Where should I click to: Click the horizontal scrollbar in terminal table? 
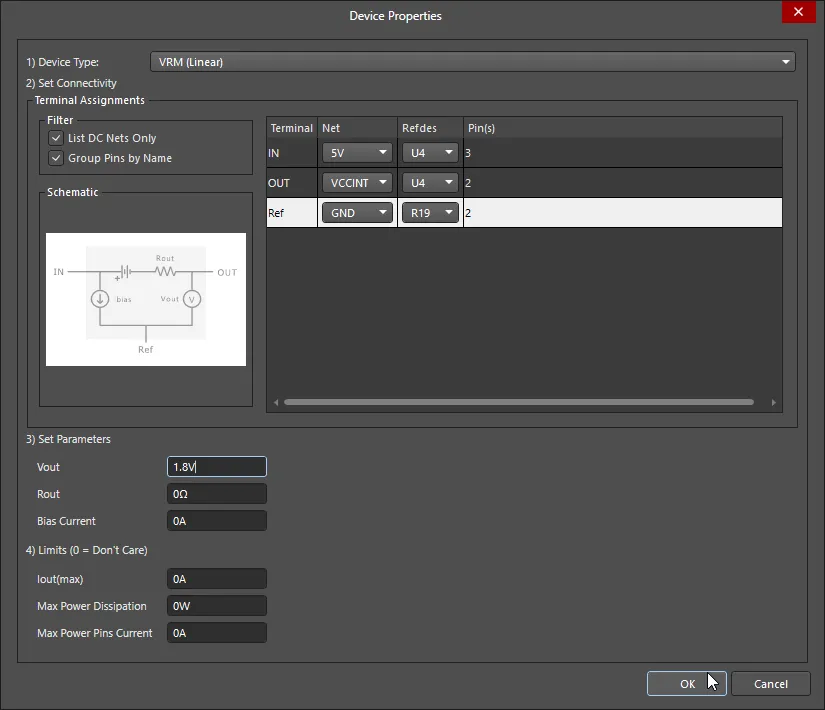coord(518,402)
